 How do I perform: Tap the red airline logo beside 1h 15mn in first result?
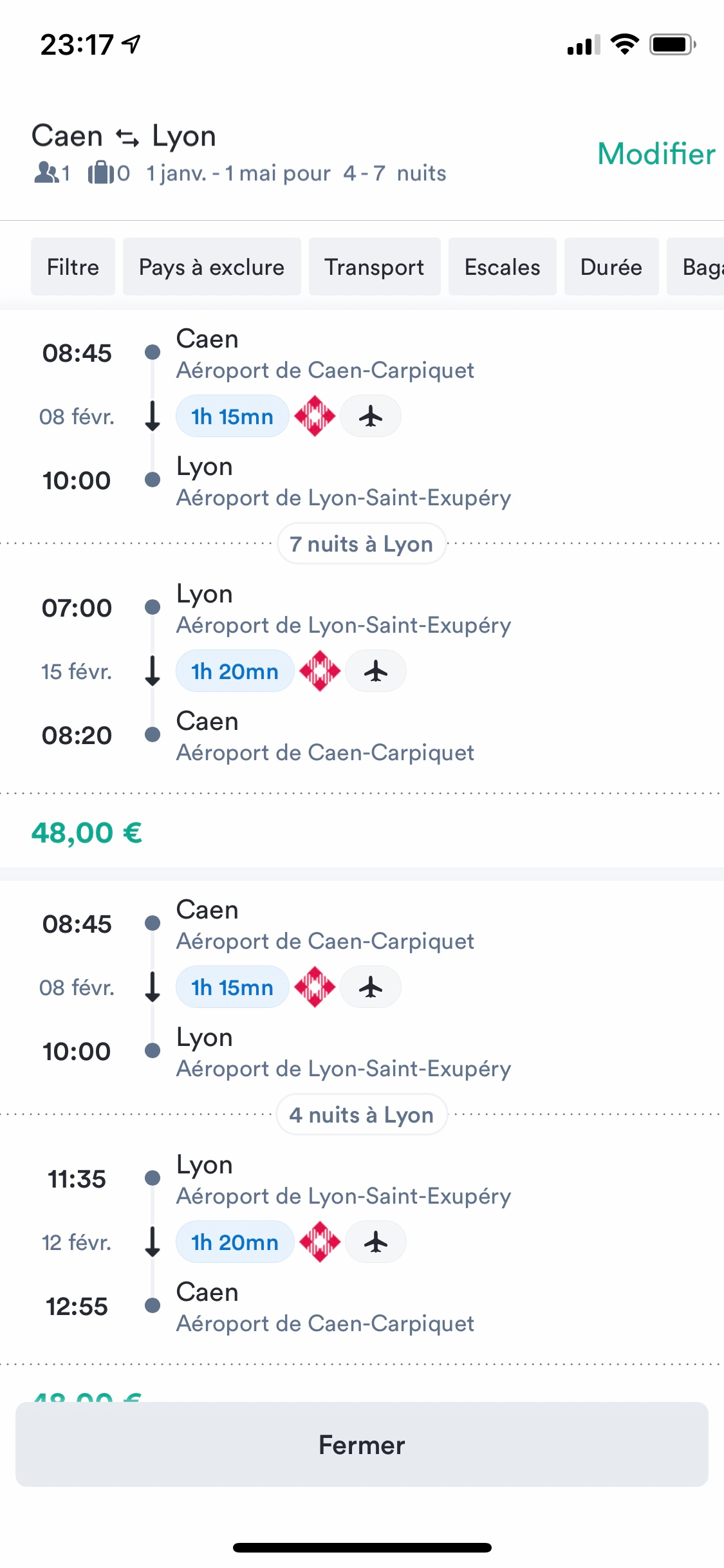tap(315, 416)
